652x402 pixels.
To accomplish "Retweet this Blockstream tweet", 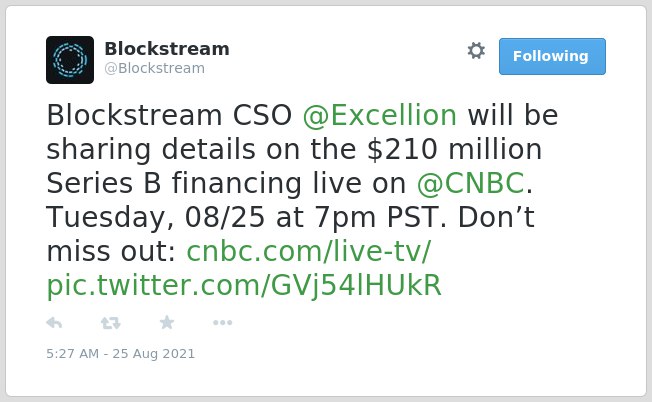I will 111,323.
